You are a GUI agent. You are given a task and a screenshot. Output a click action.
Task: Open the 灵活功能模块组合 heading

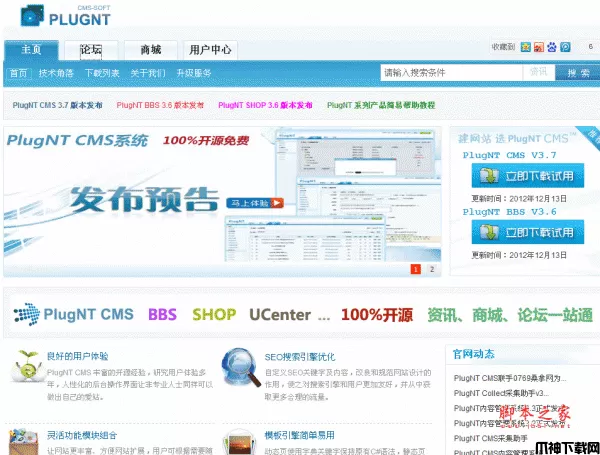click(x=82, y=435)
